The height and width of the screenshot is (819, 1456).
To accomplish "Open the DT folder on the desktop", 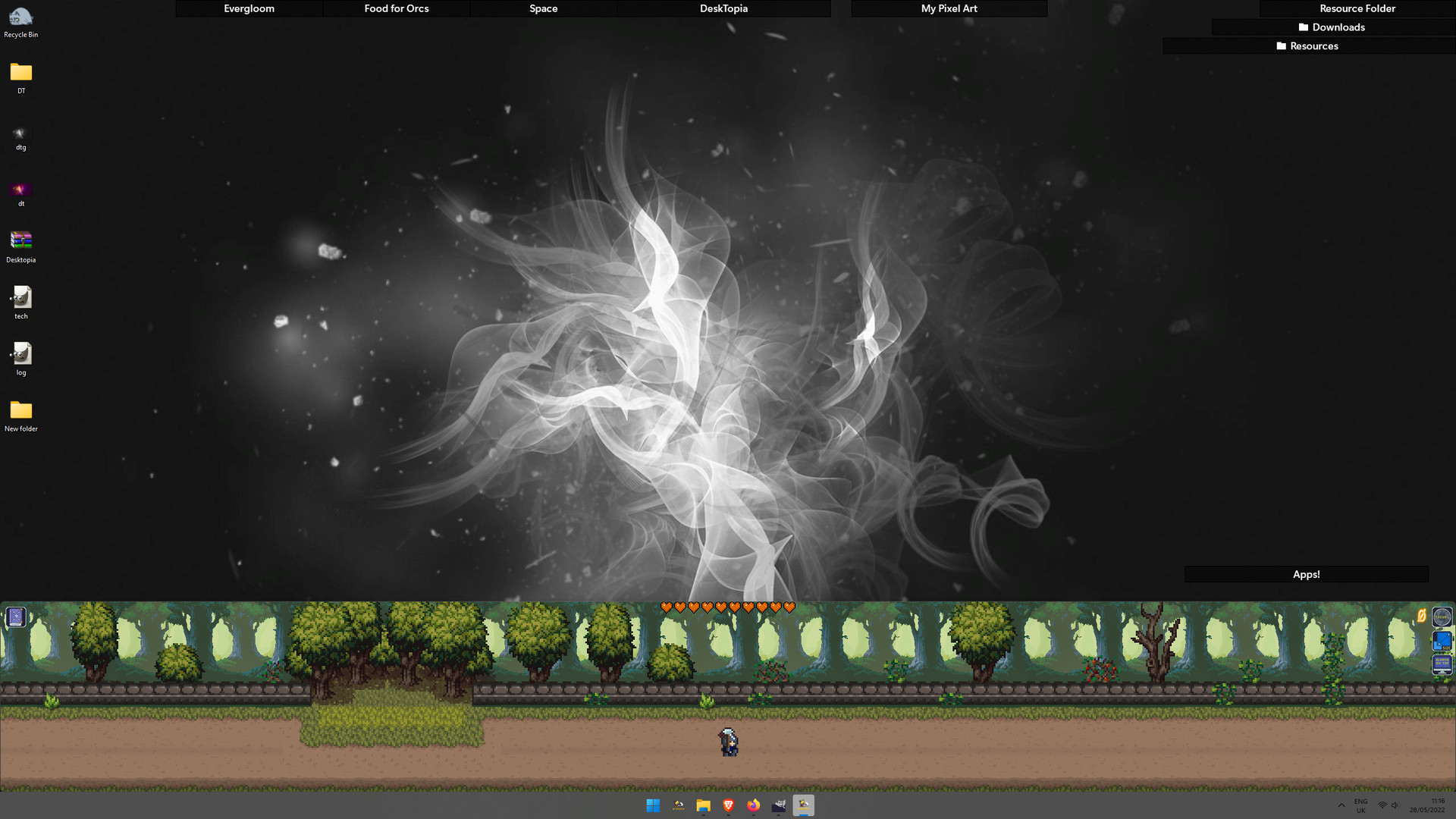I will [21, 78].
